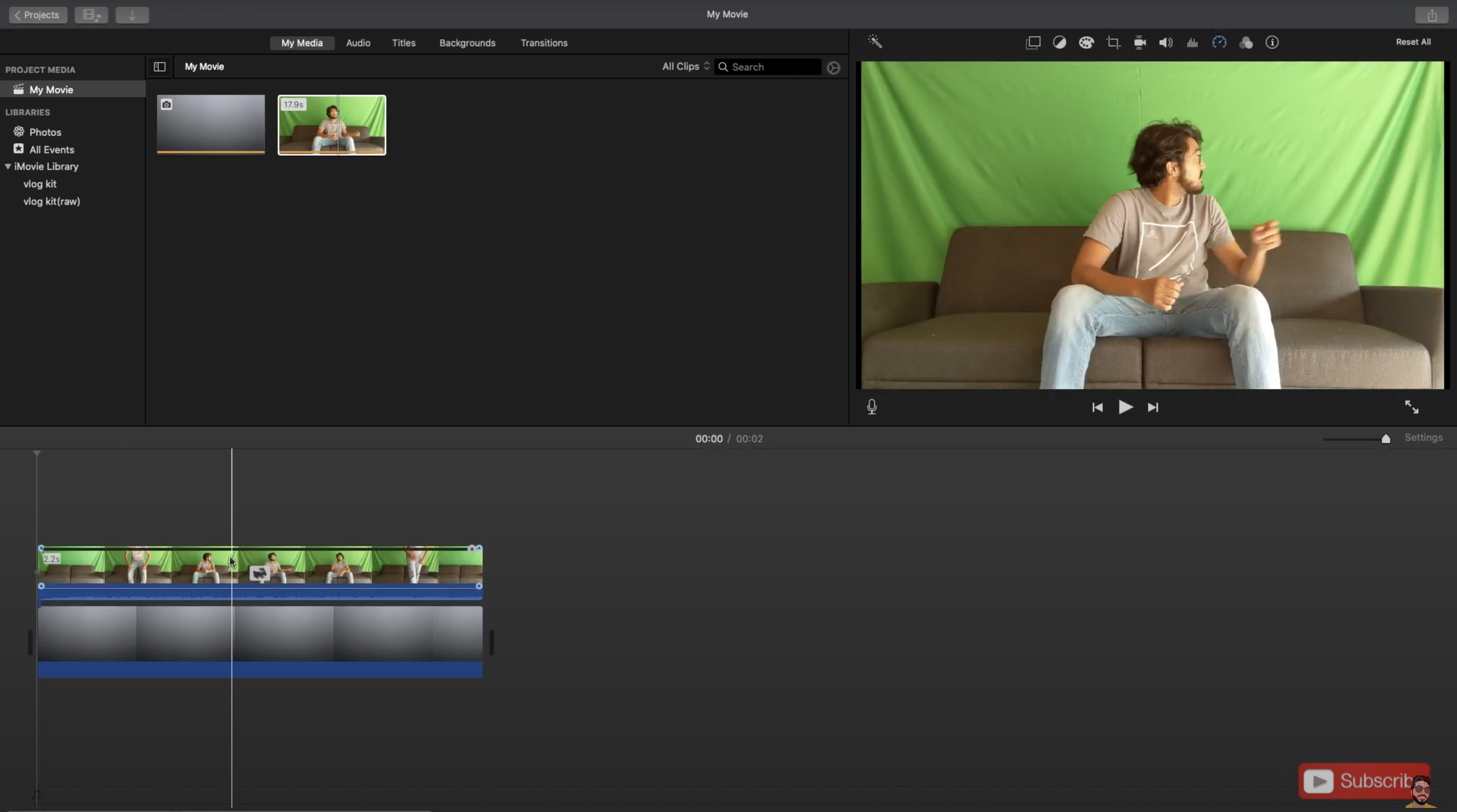Play the video in the viewer
This screenshot has width=1457, height=812.
pos(1125,407)
